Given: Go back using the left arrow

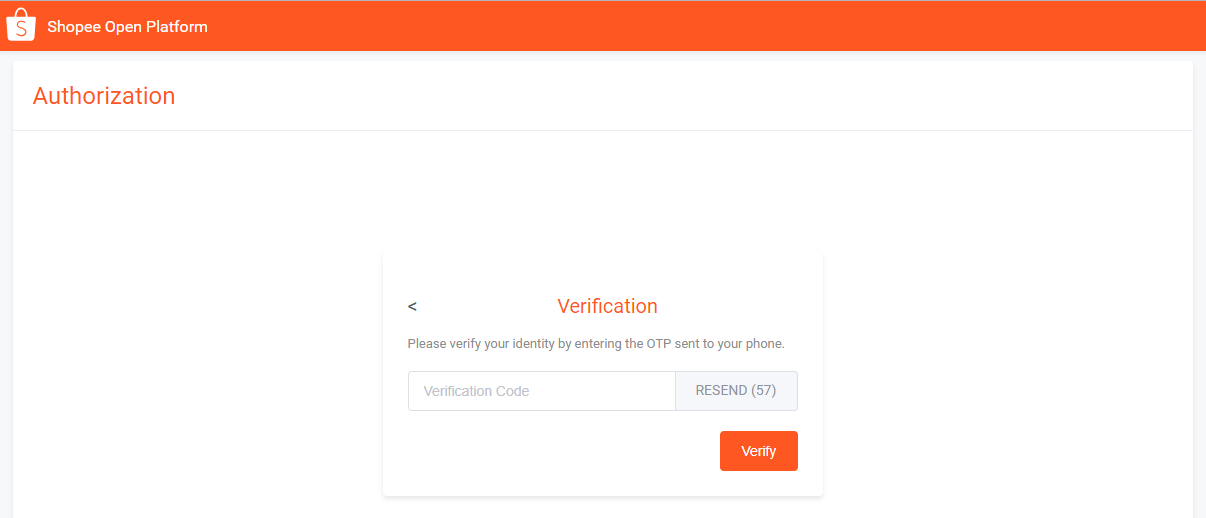Looking at the screenshot, I should (412, 307).
